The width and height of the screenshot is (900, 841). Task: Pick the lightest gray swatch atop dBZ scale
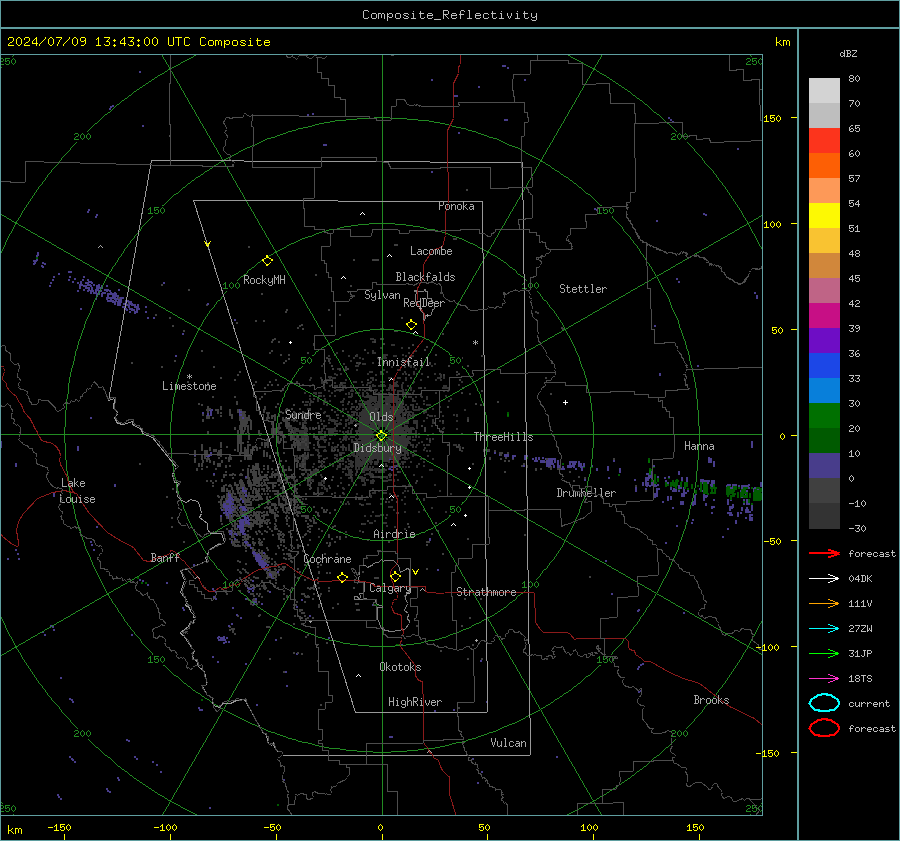coord(824,90)
